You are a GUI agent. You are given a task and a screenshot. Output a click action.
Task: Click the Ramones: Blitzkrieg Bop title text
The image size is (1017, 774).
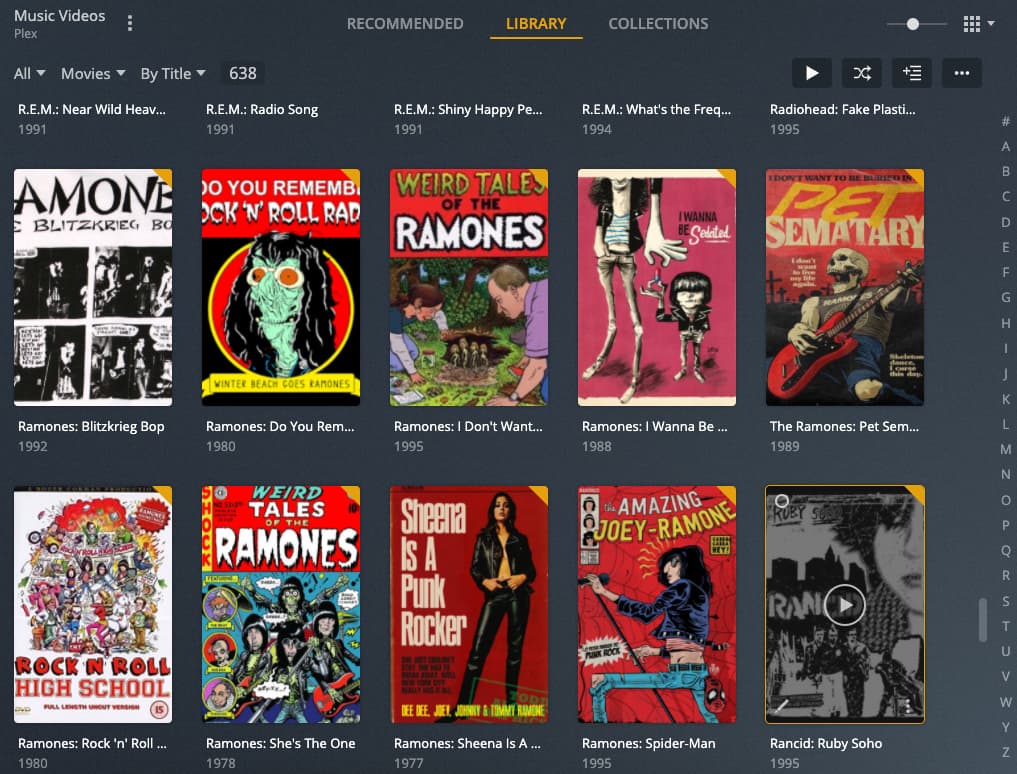(x=91, y=426)
